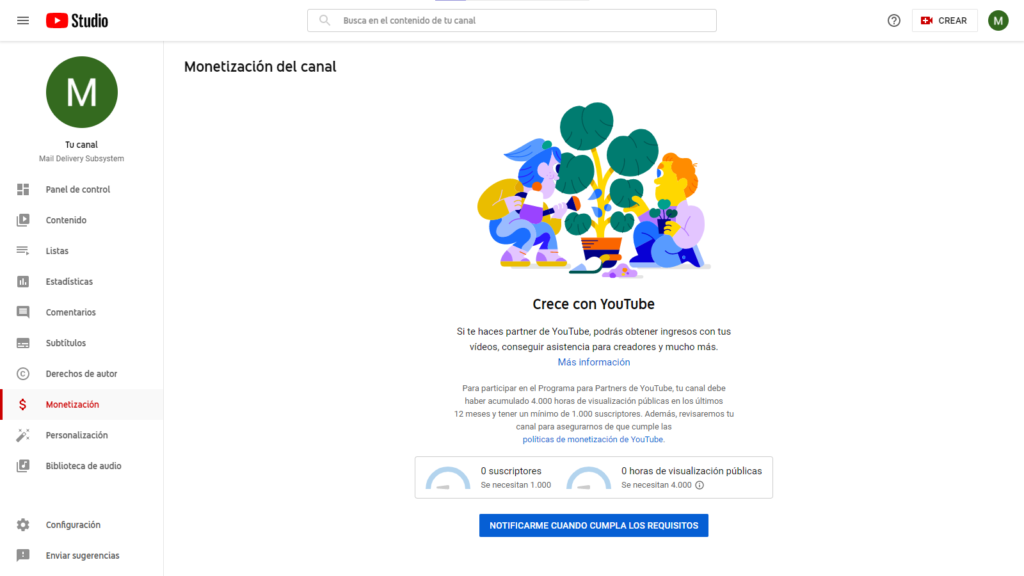Click the Panel de control dashboard icon

(23, 189)
